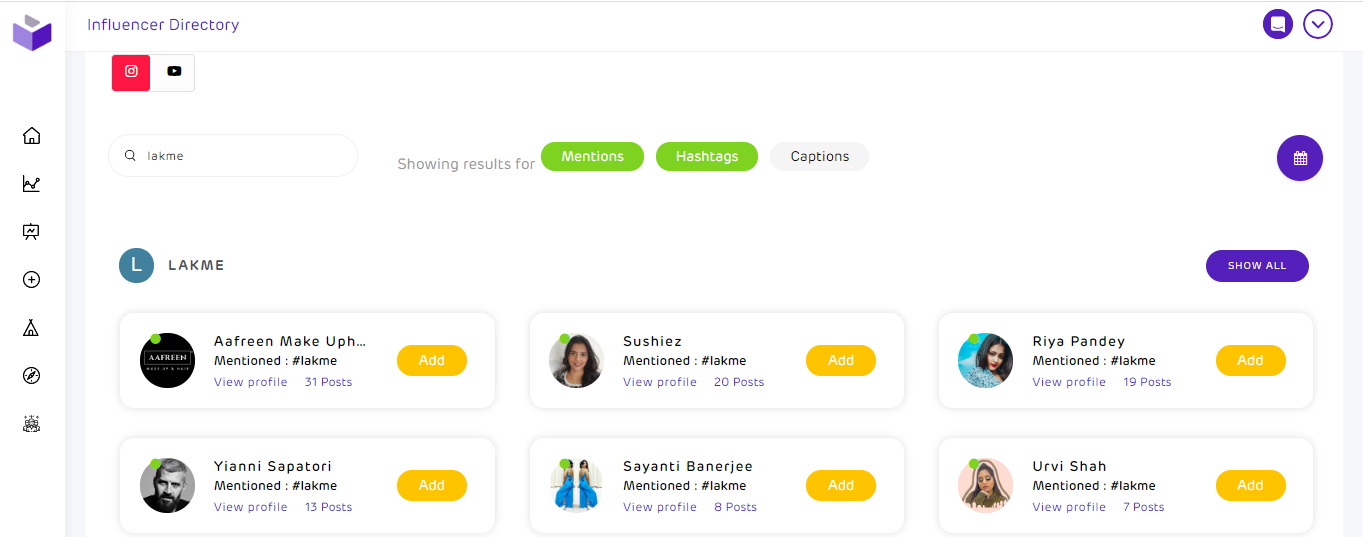The image size is (1363, 537).
Task: Click Yianni Sapatori's profile photo
Action: tap(167, 486)
